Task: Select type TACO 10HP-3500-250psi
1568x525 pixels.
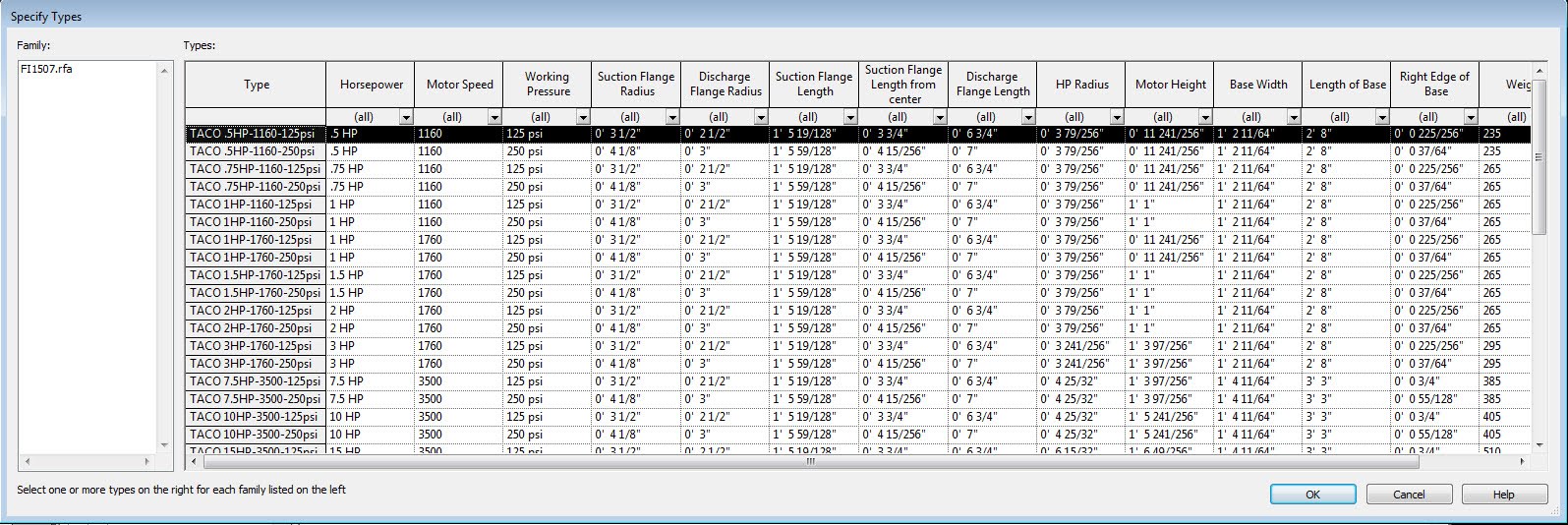Action: tap(256, 435)
